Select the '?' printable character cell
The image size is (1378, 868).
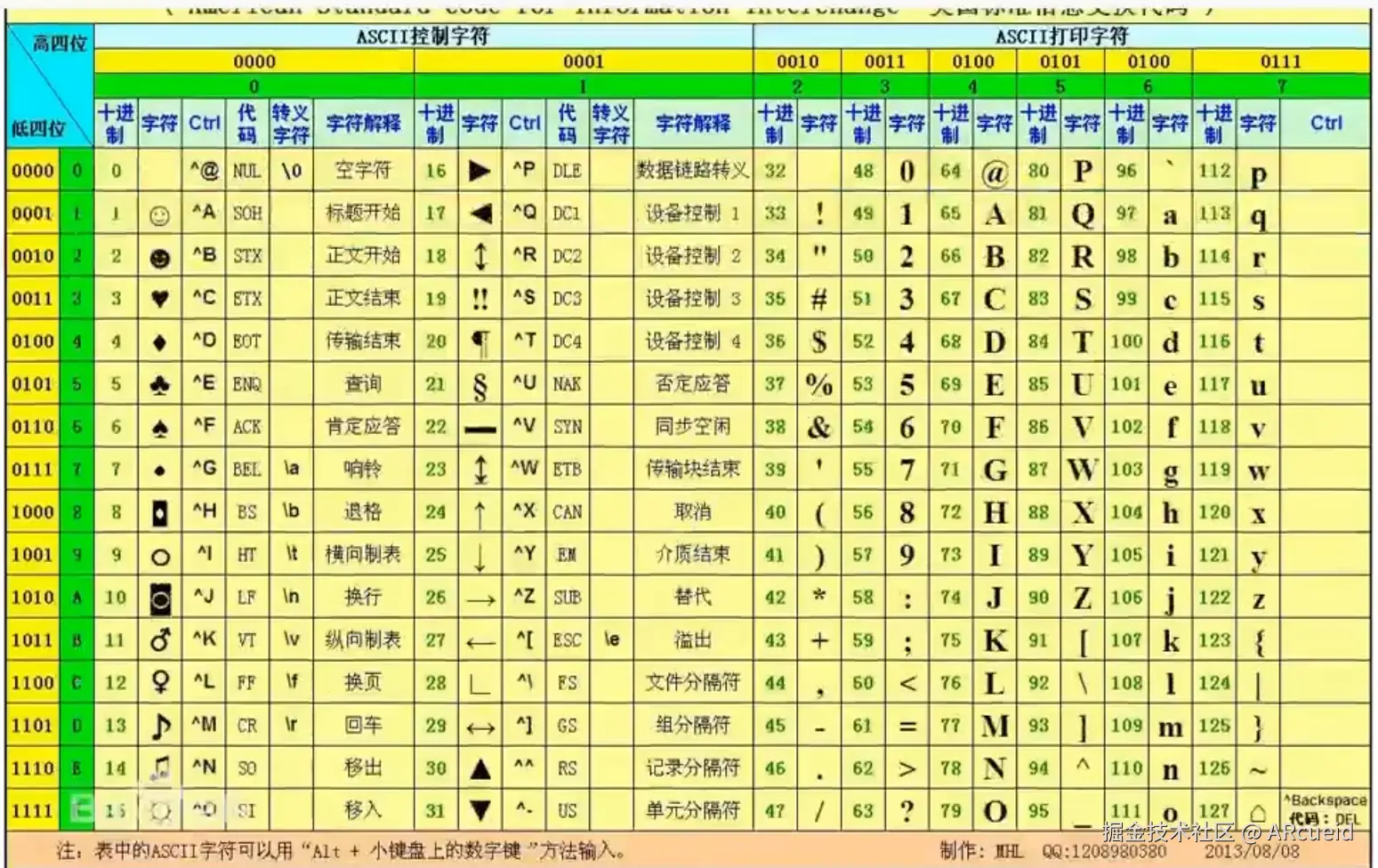point(907,811)
